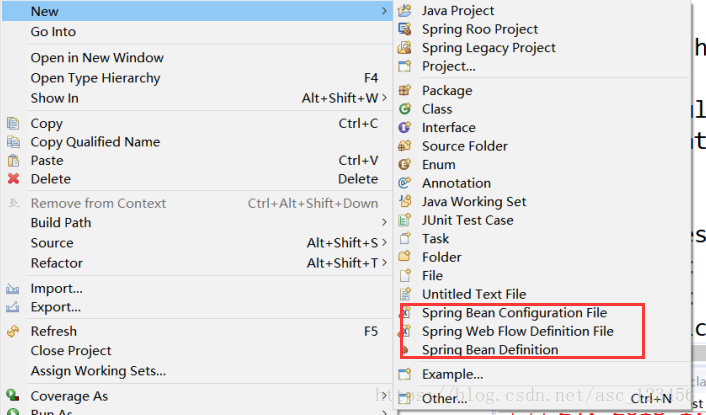The width and height of the screenshot is (706, 415).
Task: Click the Copy Qualified Name icon
Action: [13, 142]
